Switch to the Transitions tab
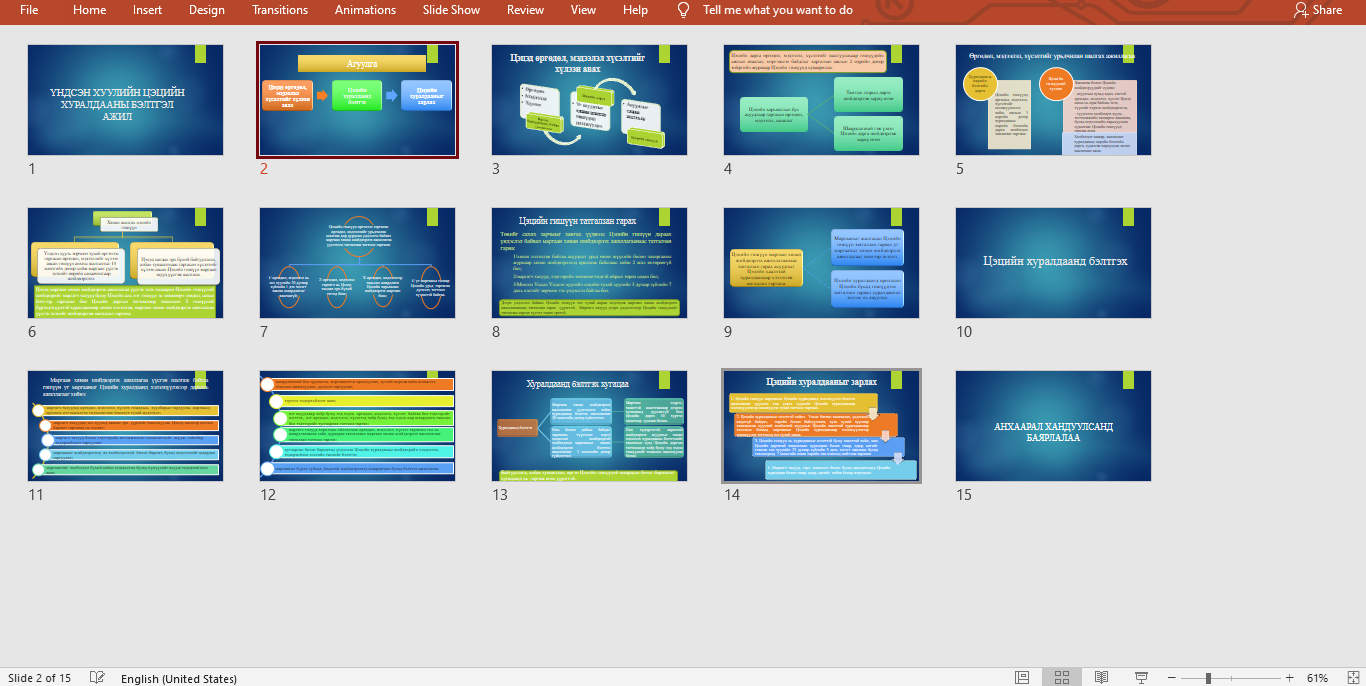The image size is (1366, 686). coord(280,10)
